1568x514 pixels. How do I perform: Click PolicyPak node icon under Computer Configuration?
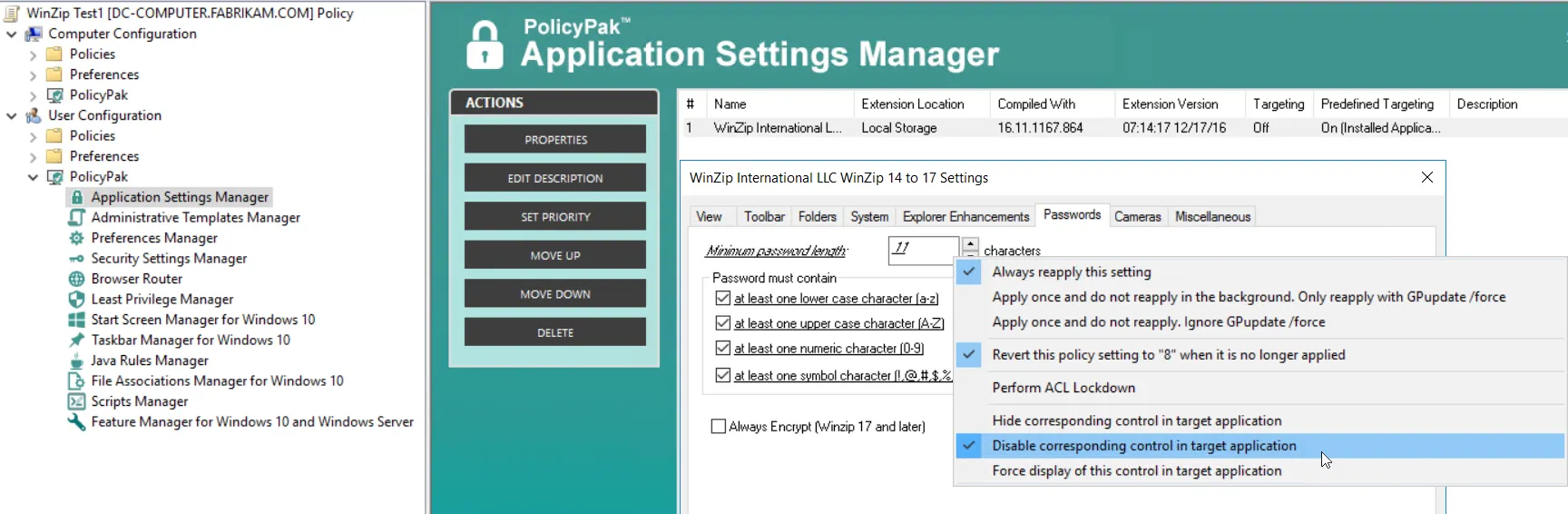pos(54,94)
